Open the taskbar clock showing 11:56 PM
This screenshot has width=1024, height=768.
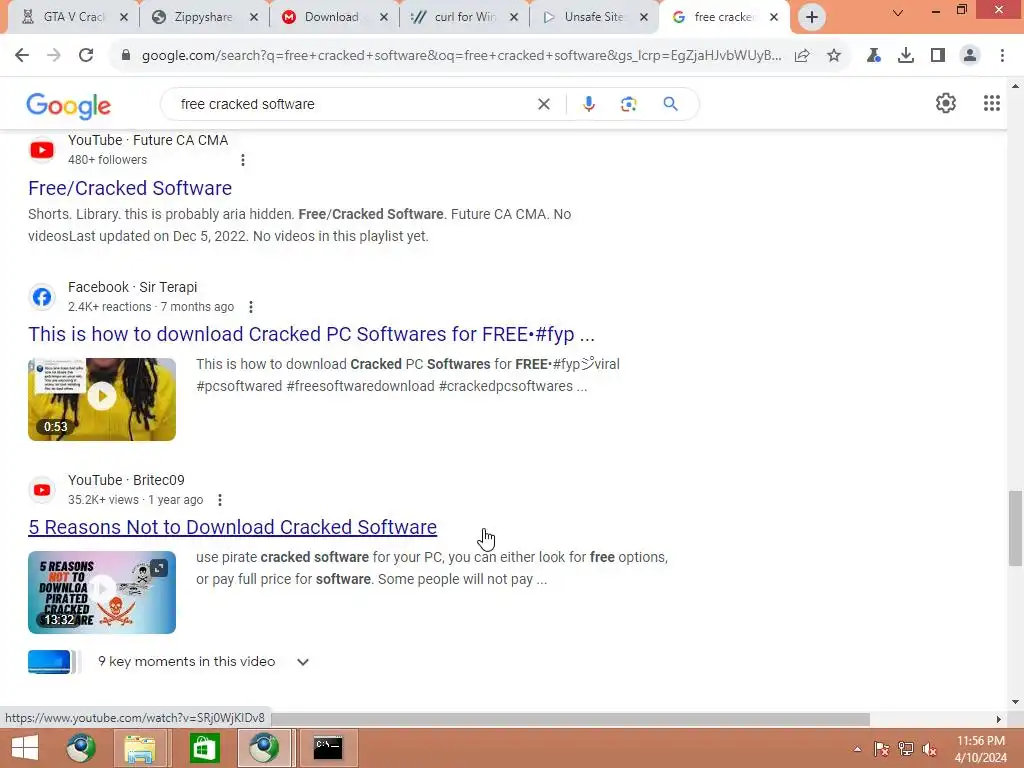[980, 749]
